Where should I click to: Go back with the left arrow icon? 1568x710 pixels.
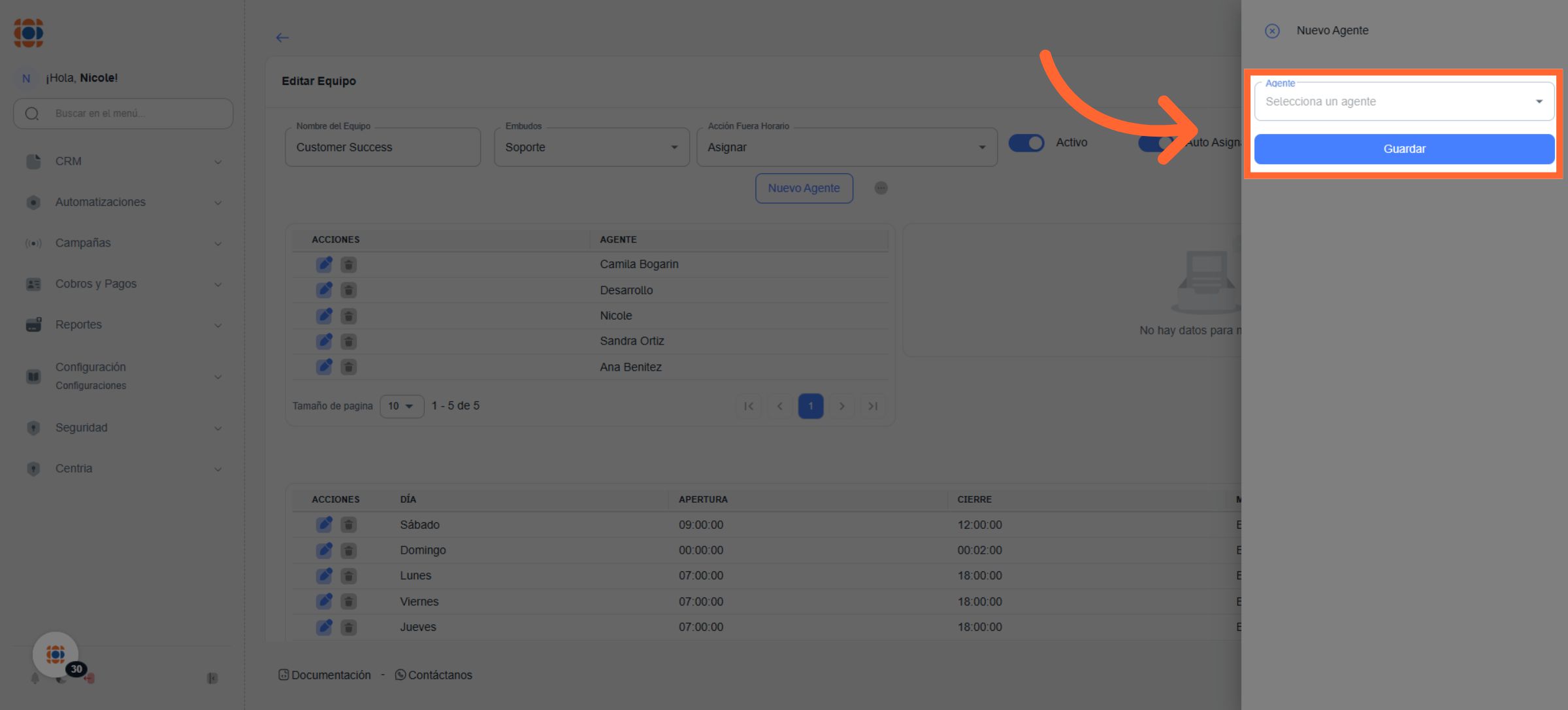click(282, 38)
